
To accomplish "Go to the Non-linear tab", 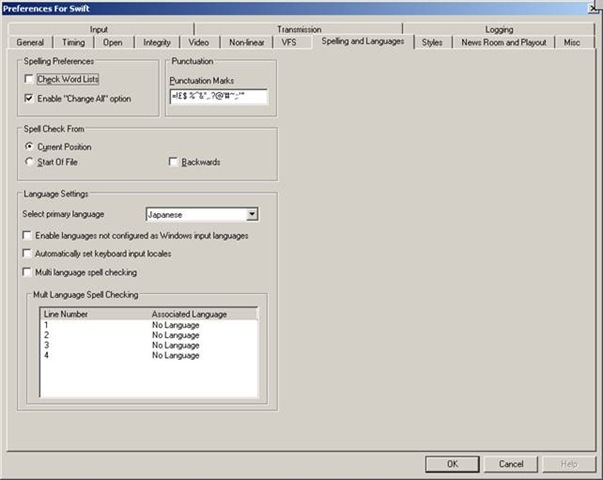I will (247, 43).
